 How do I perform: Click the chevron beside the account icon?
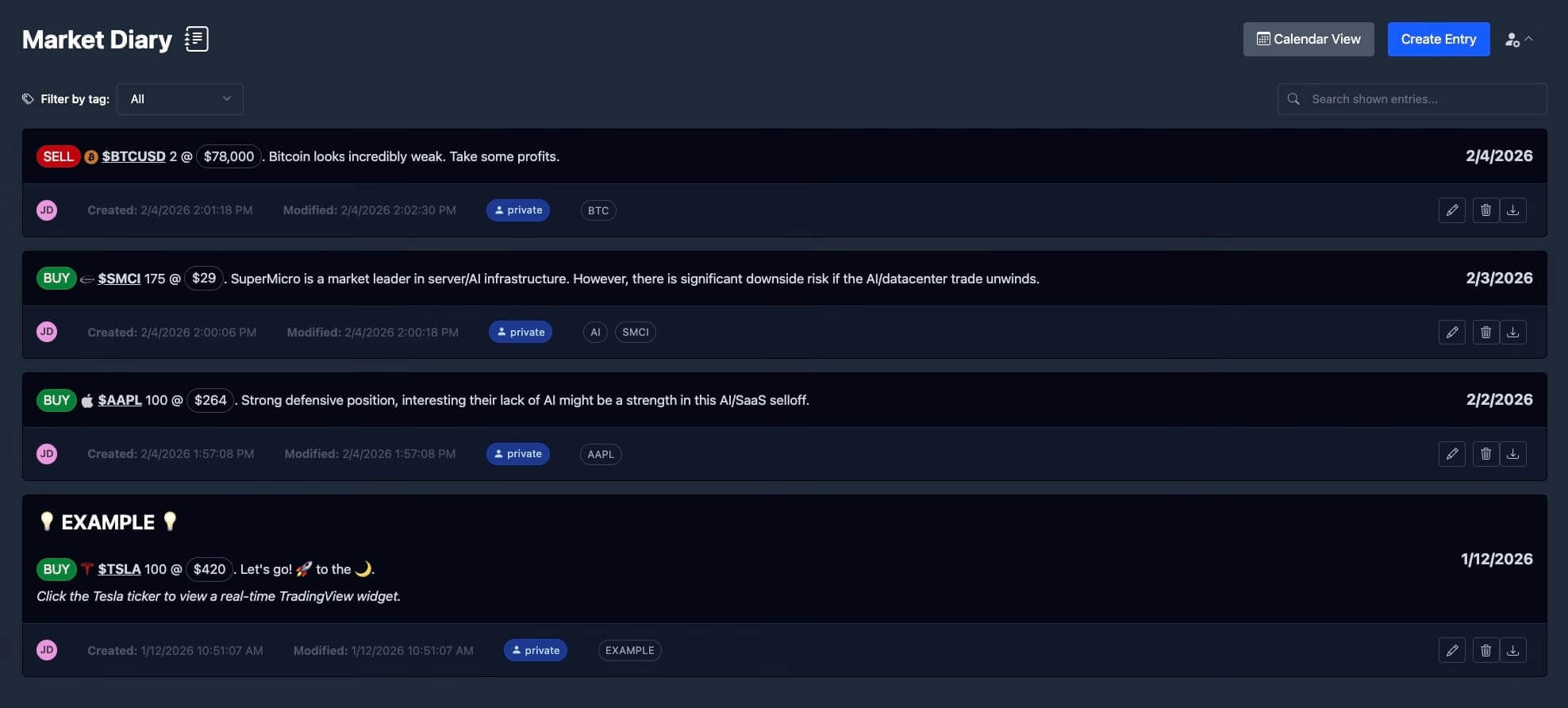(x=1529, y=37)
